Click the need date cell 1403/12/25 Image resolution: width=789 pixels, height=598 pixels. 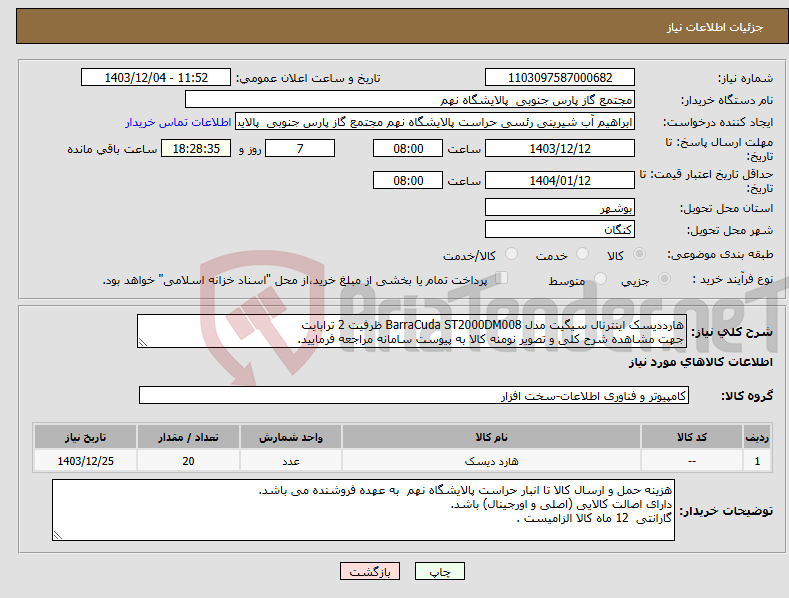(x=86, y=461)
